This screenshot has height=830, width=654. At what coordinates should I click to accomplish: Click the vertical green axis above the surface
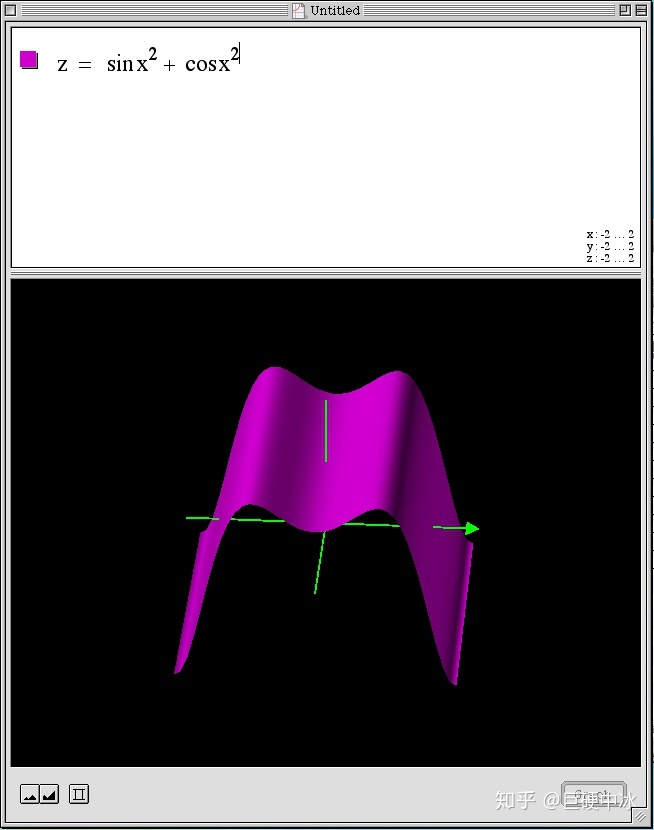(x=326, y=430)
